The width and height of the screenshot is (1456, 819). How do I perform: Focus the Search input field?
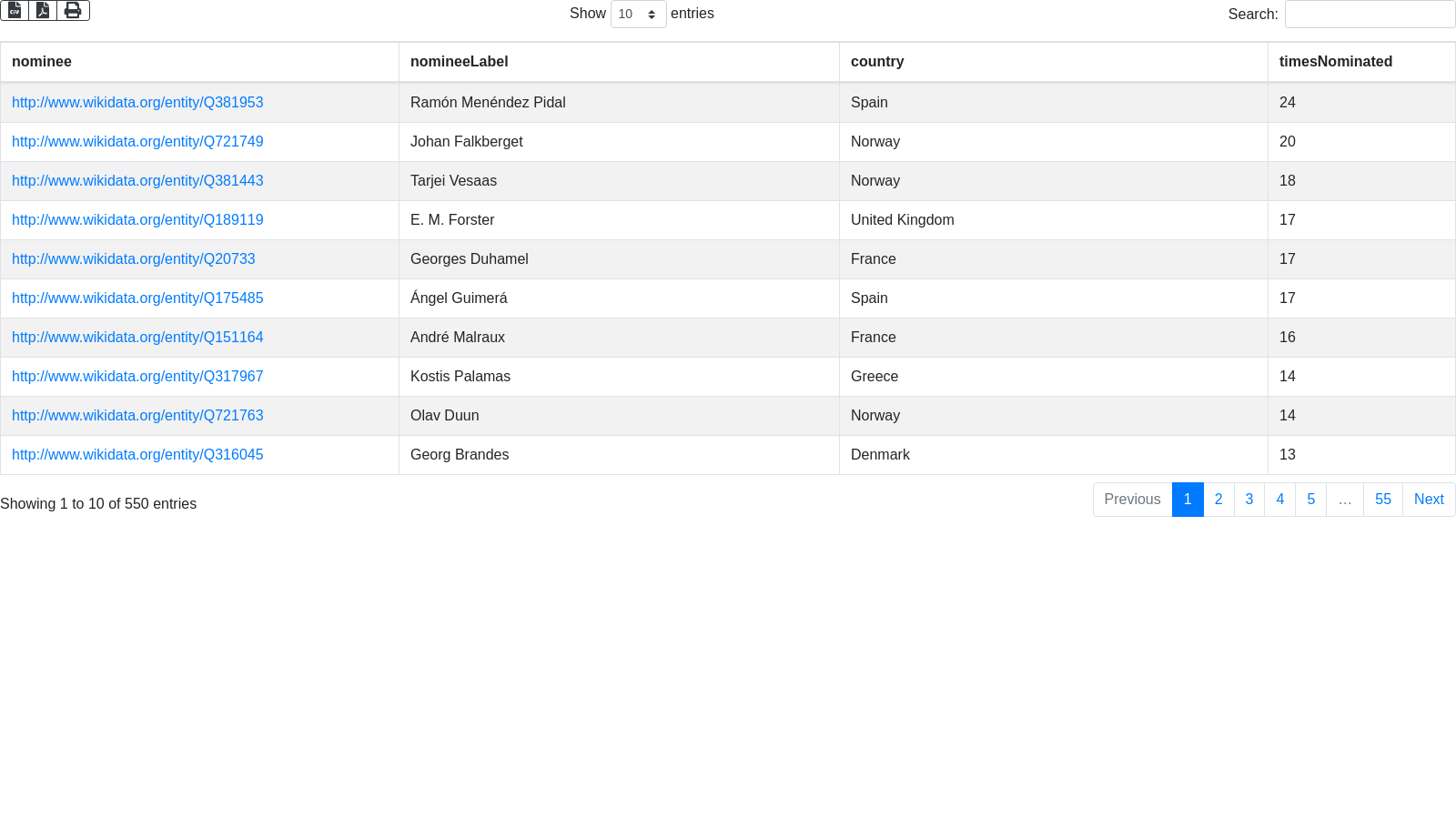pos(1370,14)
